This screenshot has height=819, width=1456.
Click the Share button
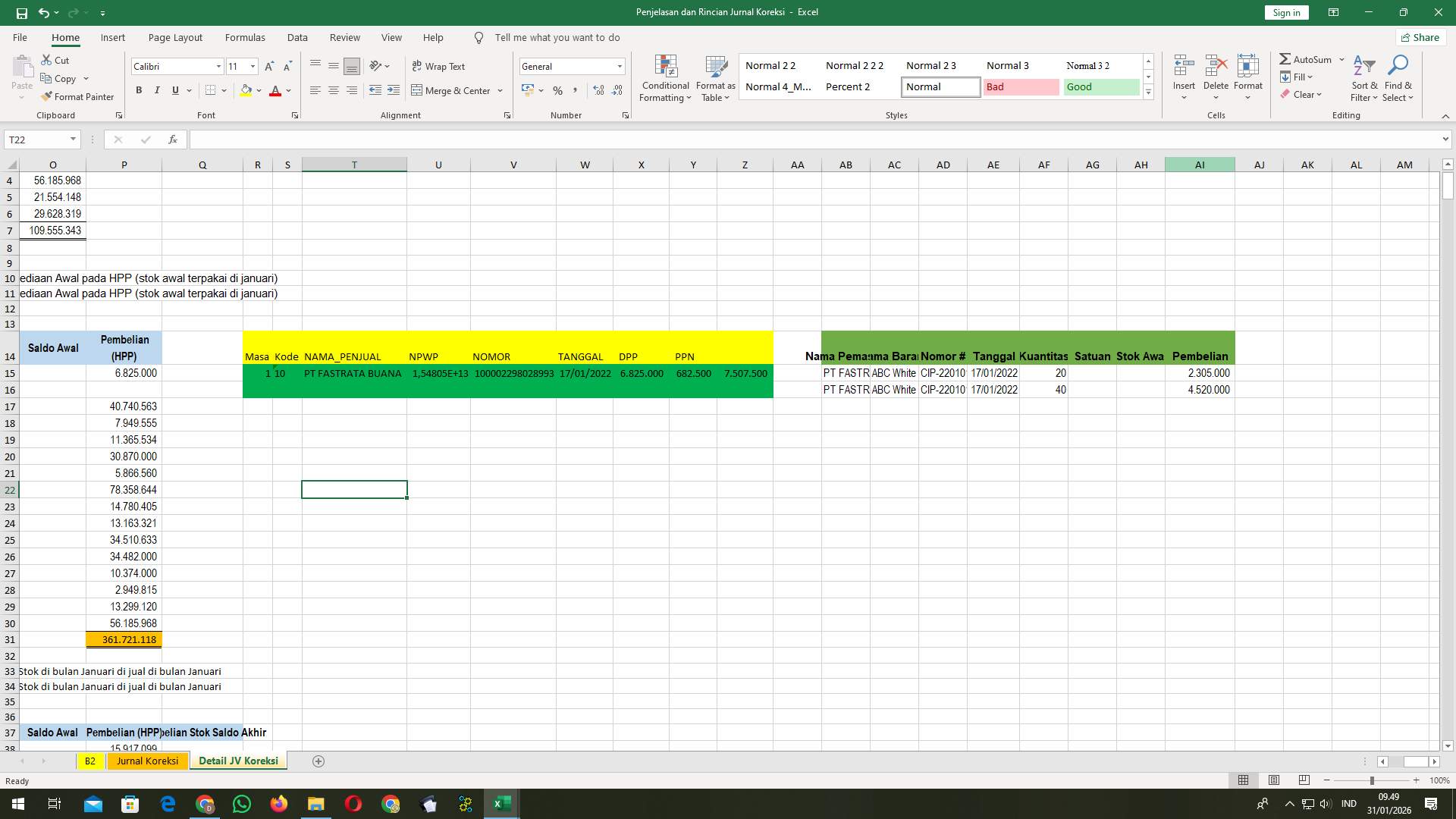1420,37
